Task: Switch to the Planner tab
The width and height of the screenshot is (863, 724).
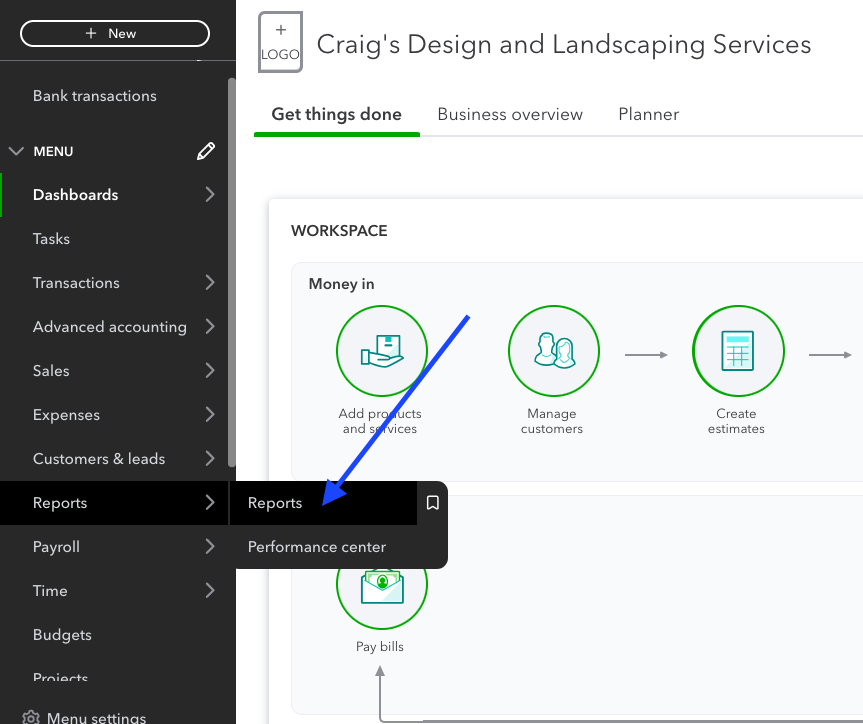Action: click(x=648, y=114)
